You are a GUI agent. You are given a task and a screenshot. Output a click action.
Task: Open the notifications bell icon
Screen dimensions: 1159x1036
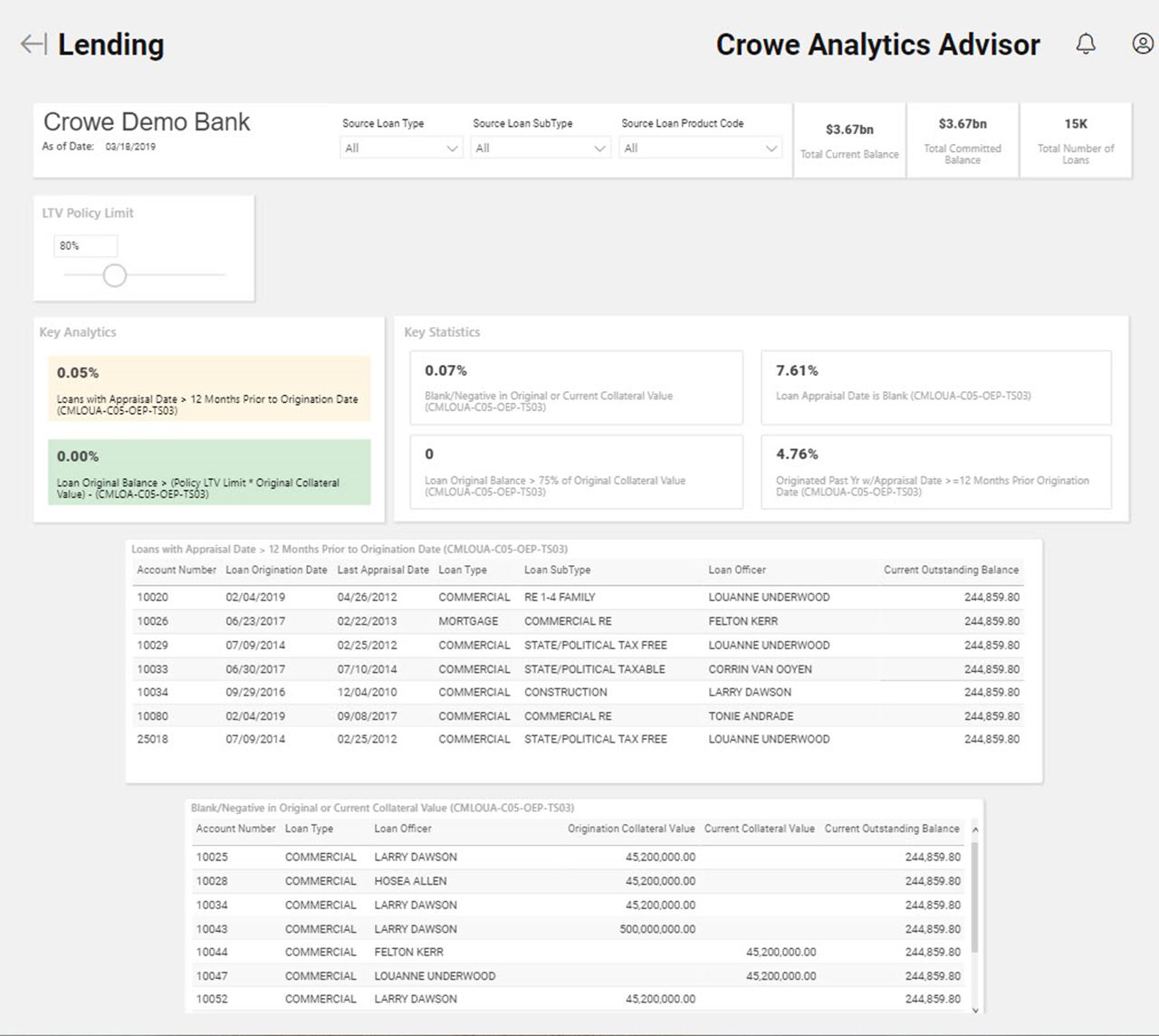point(1086,44)
